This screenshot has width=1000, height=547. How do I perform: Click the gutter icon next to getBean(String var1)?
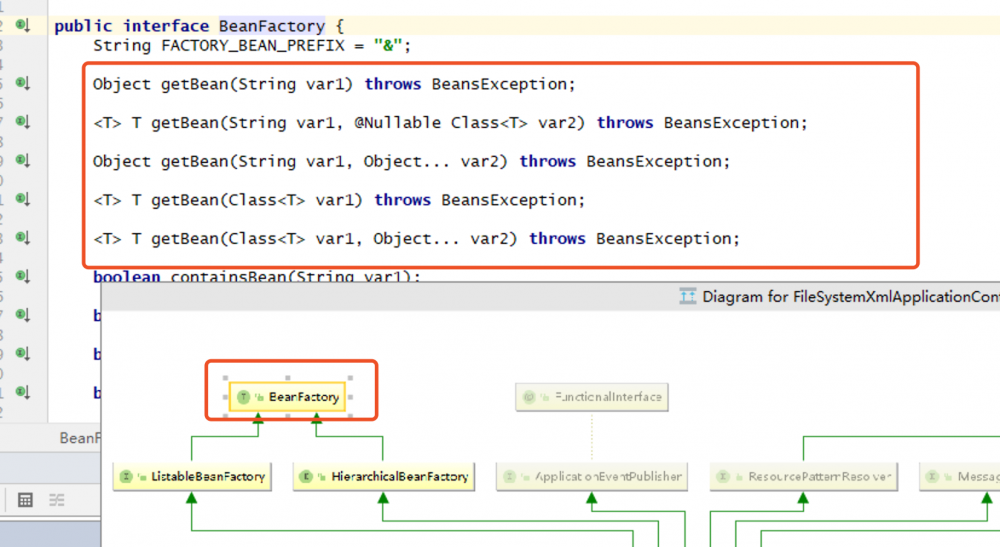coord(23,84)
